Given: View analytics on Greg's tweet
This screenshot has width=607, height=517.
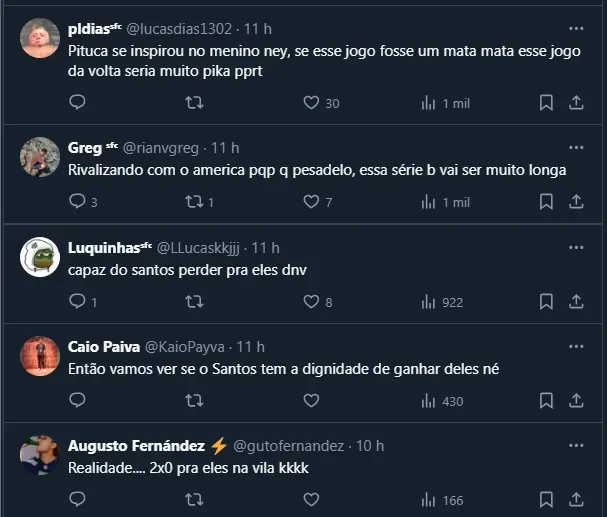Looking at the screenshot, I should pos(429,202).
